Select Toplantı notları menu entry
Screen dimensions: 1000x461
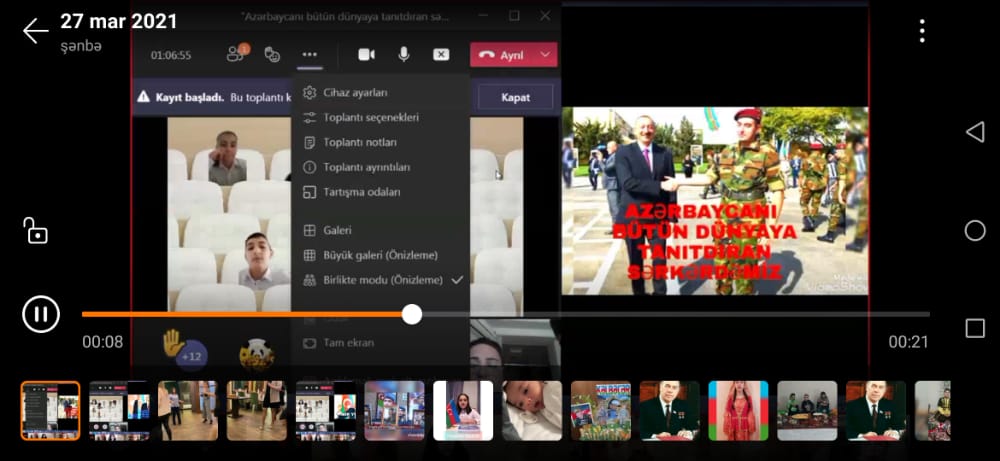click(381, 142)
